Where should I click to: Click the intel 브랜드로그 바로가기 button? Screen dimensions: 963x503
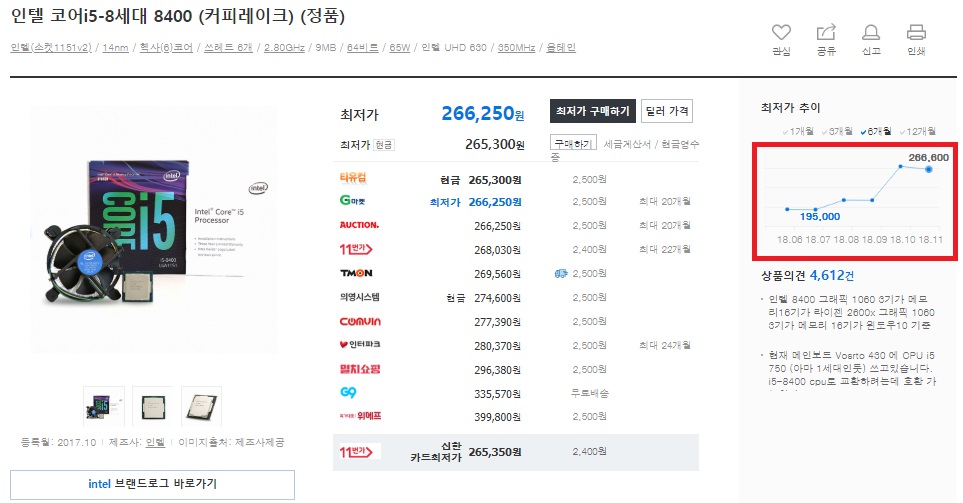click(x=152, y=484)
